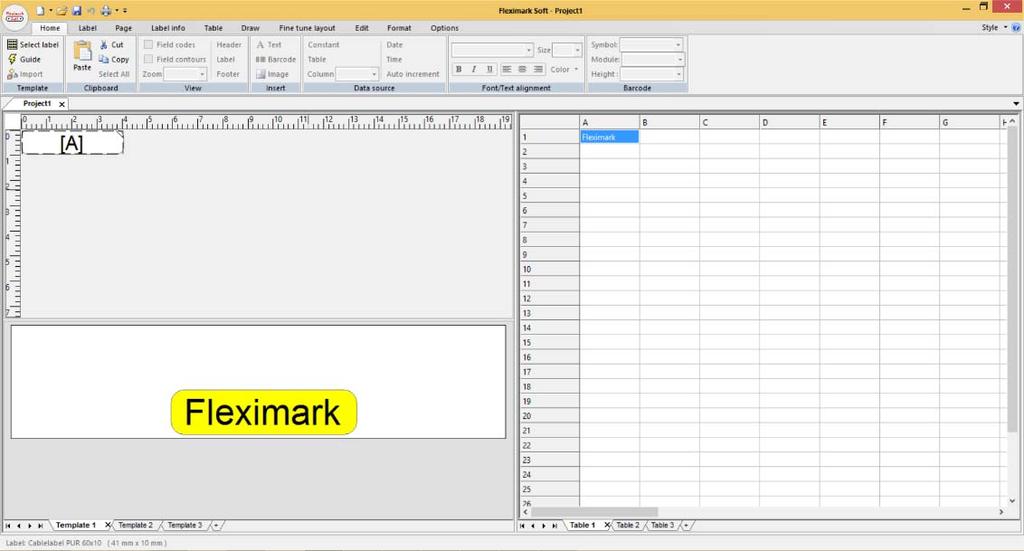The height and width of the screenshot is (551, 1024).
Task: Switch to the Label ribbon tab
Action: (88, 28)
